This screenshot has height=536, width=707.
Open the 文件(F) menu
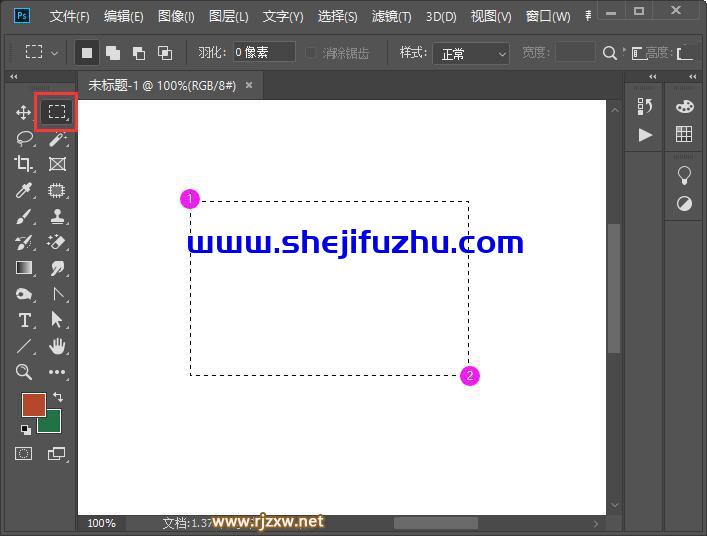[x=69, y=17]
